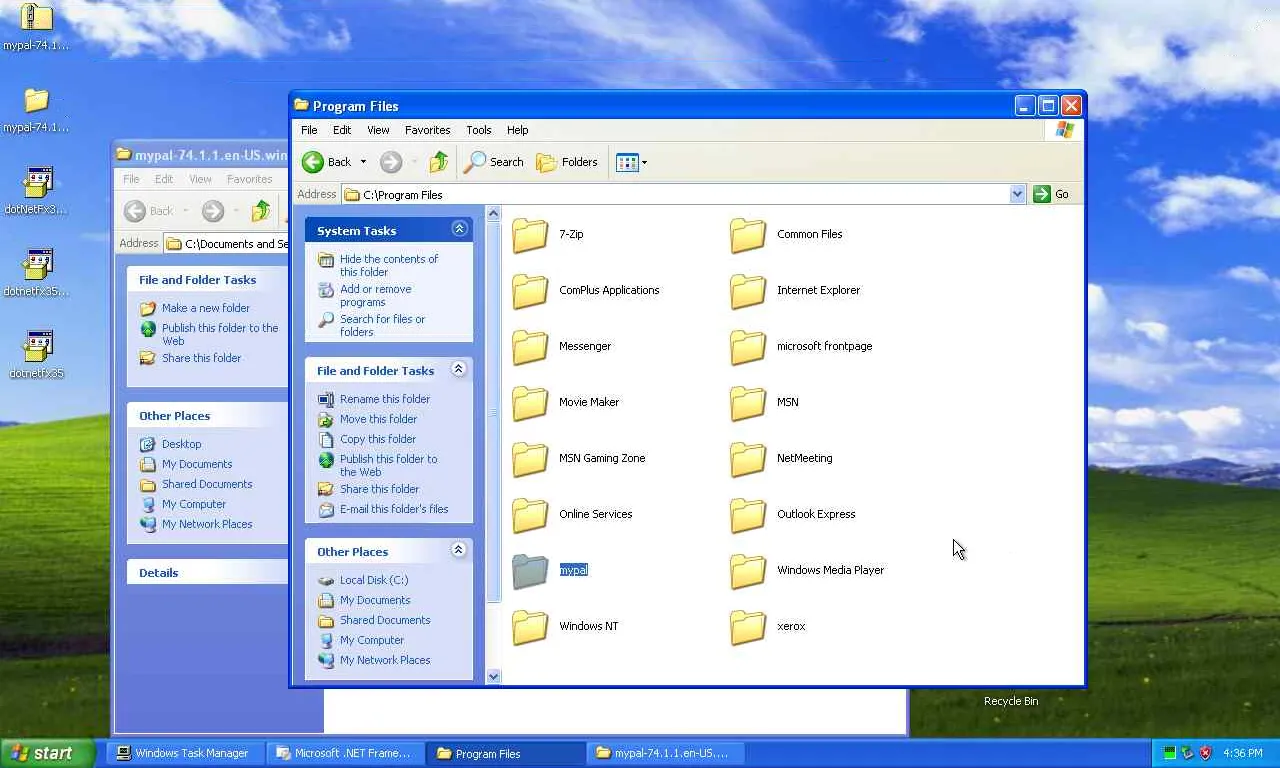Click the security shield tray icon

tap(1206, 753)
